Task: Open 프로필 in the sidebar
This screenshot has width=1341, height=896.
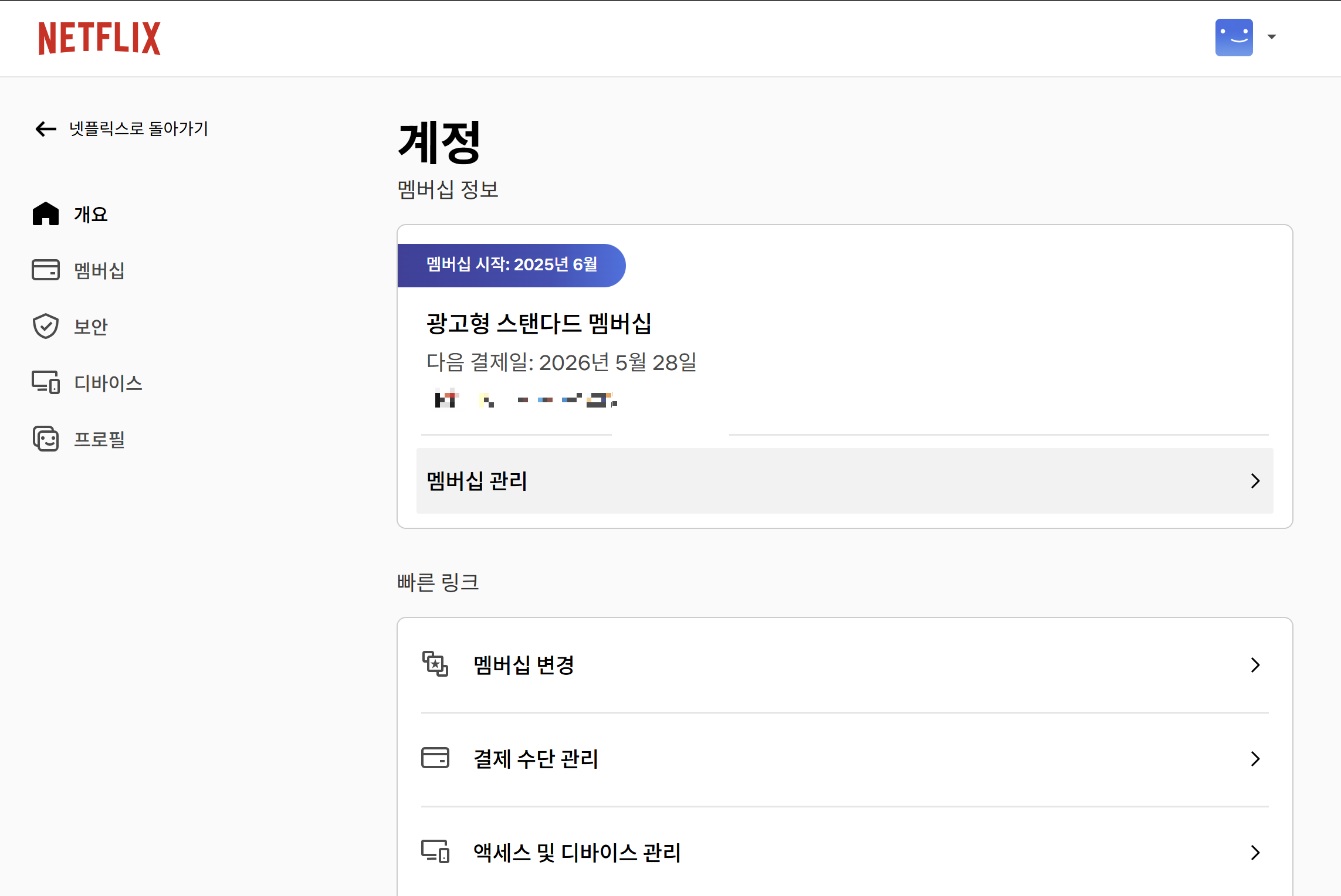Action: (99, 439)
